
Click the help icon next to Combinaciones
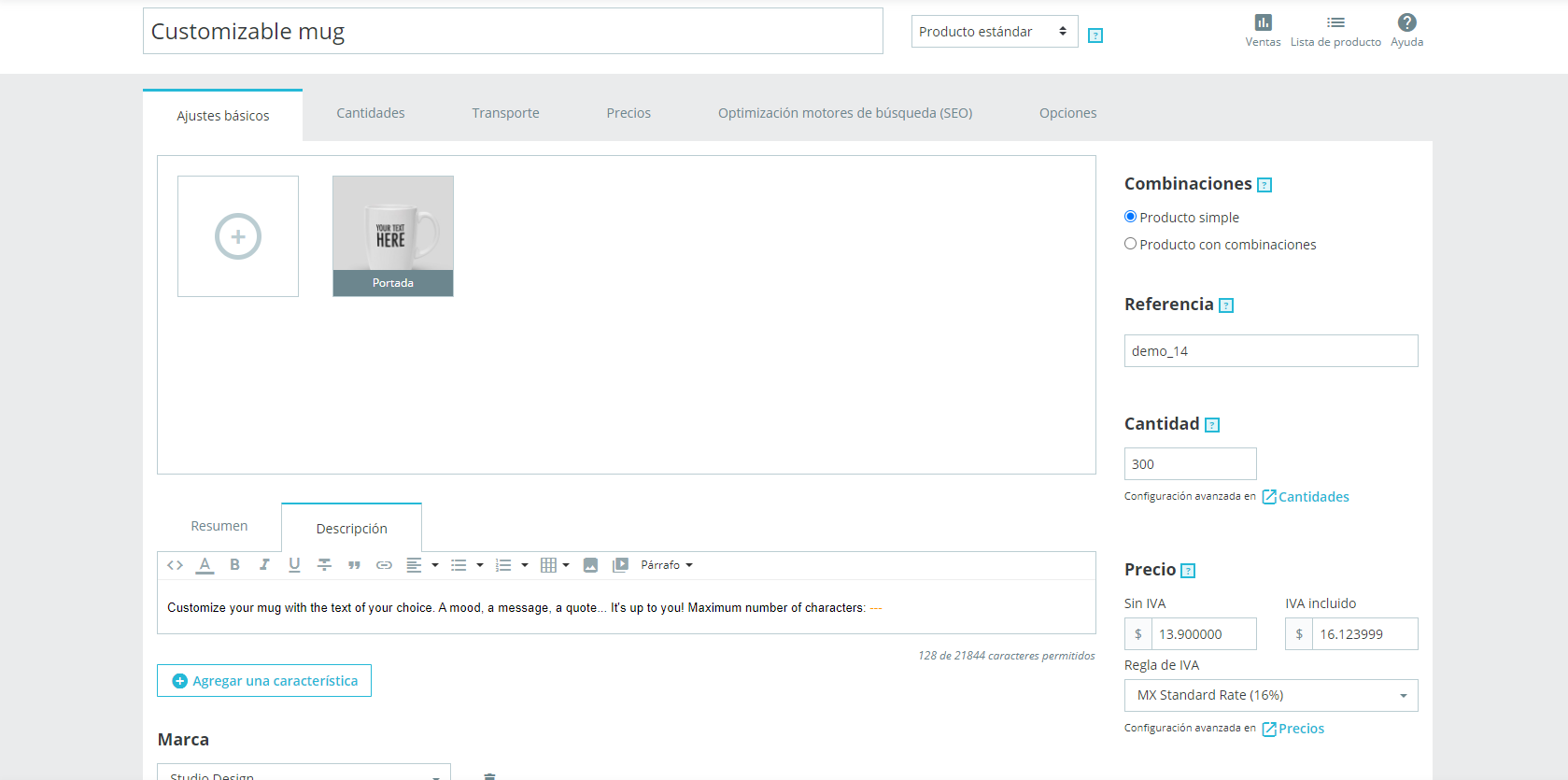(x=1264, y=185)
